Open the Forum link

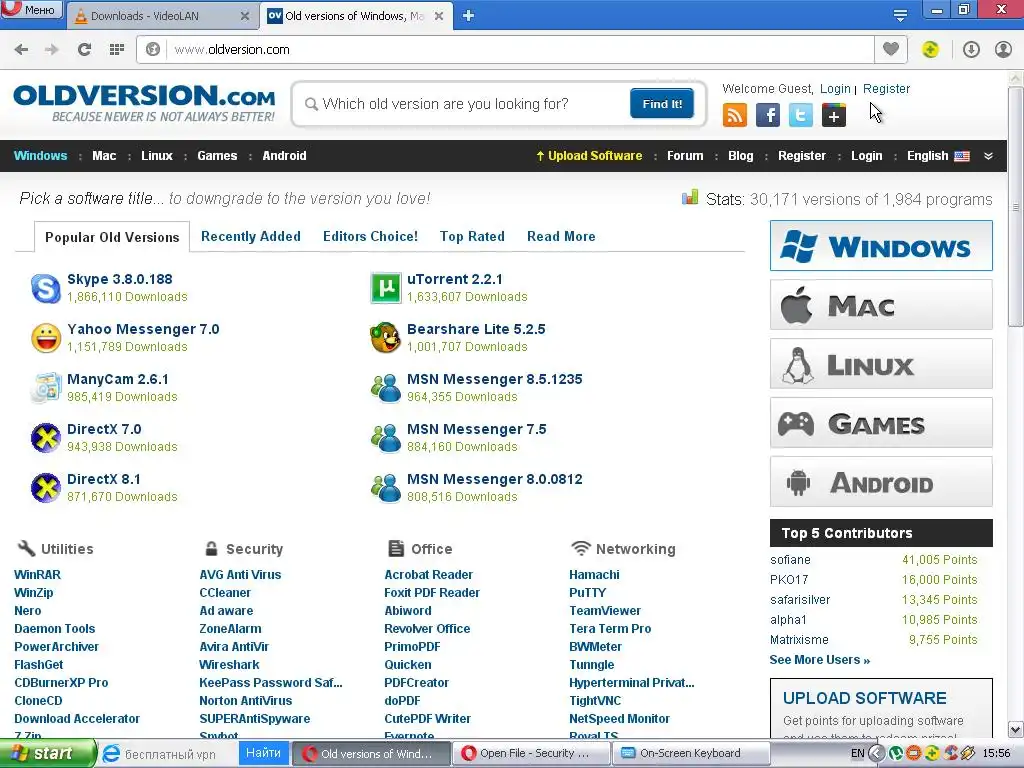point(685,156)
